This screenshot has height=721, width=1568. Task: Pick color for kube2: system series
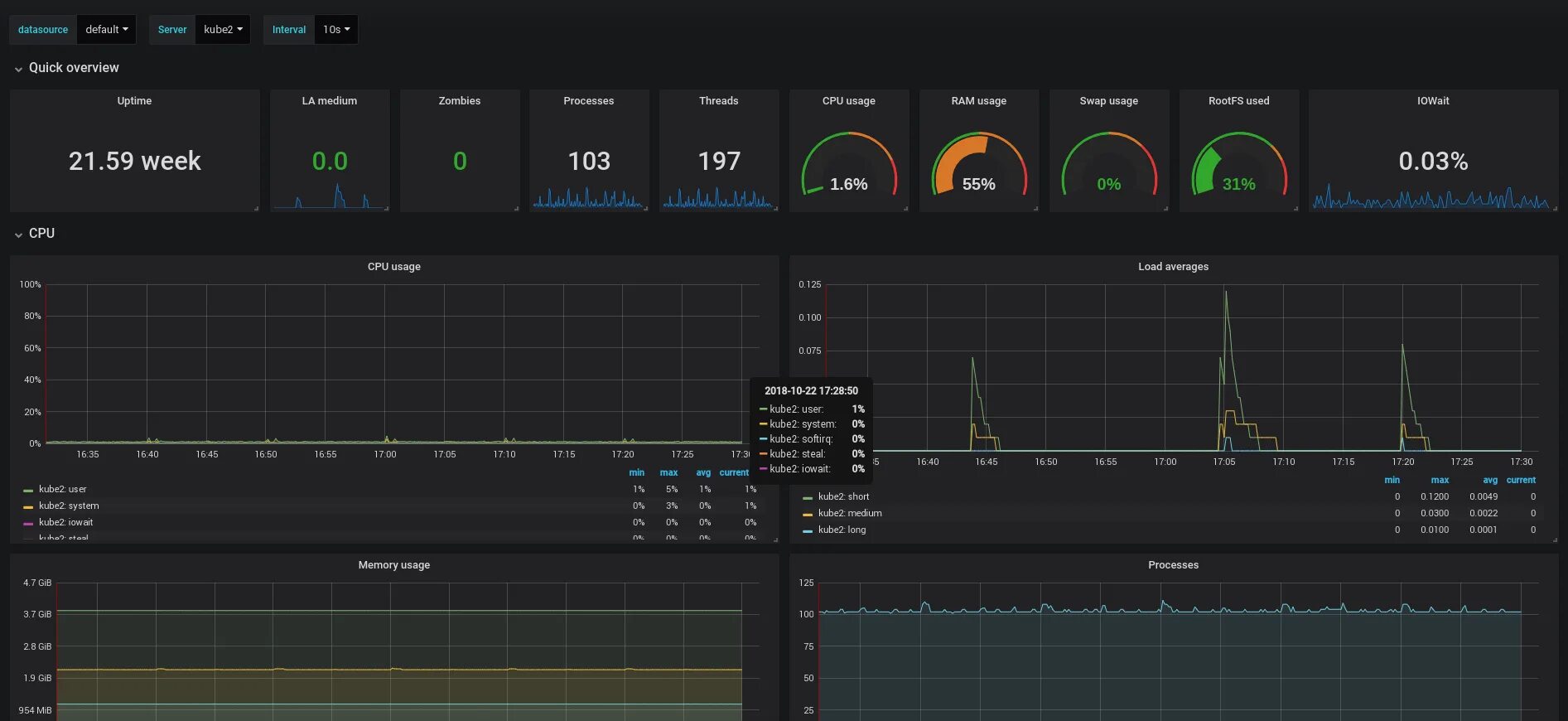28,507
